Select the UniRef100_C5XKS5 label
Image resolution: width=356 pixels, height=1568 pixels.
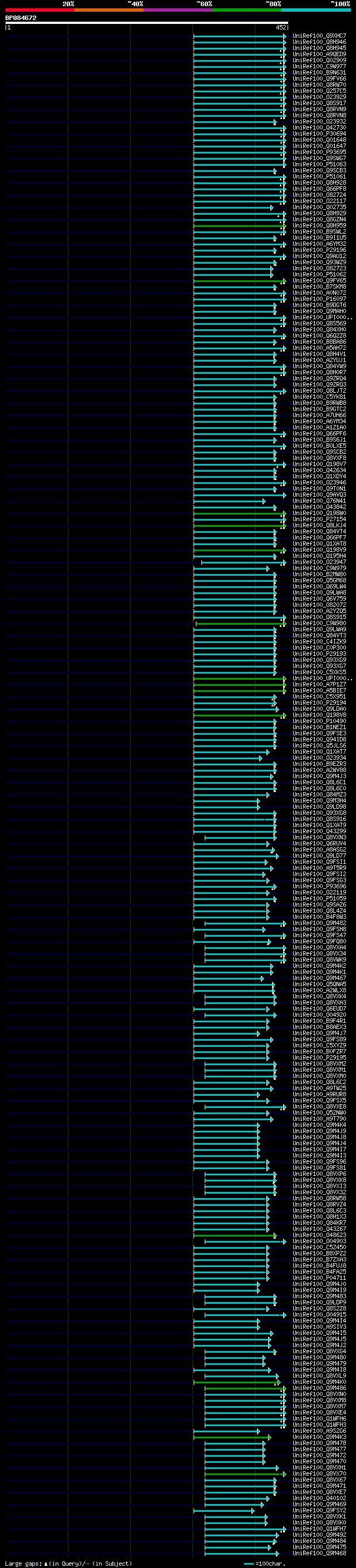coord(319,672)
